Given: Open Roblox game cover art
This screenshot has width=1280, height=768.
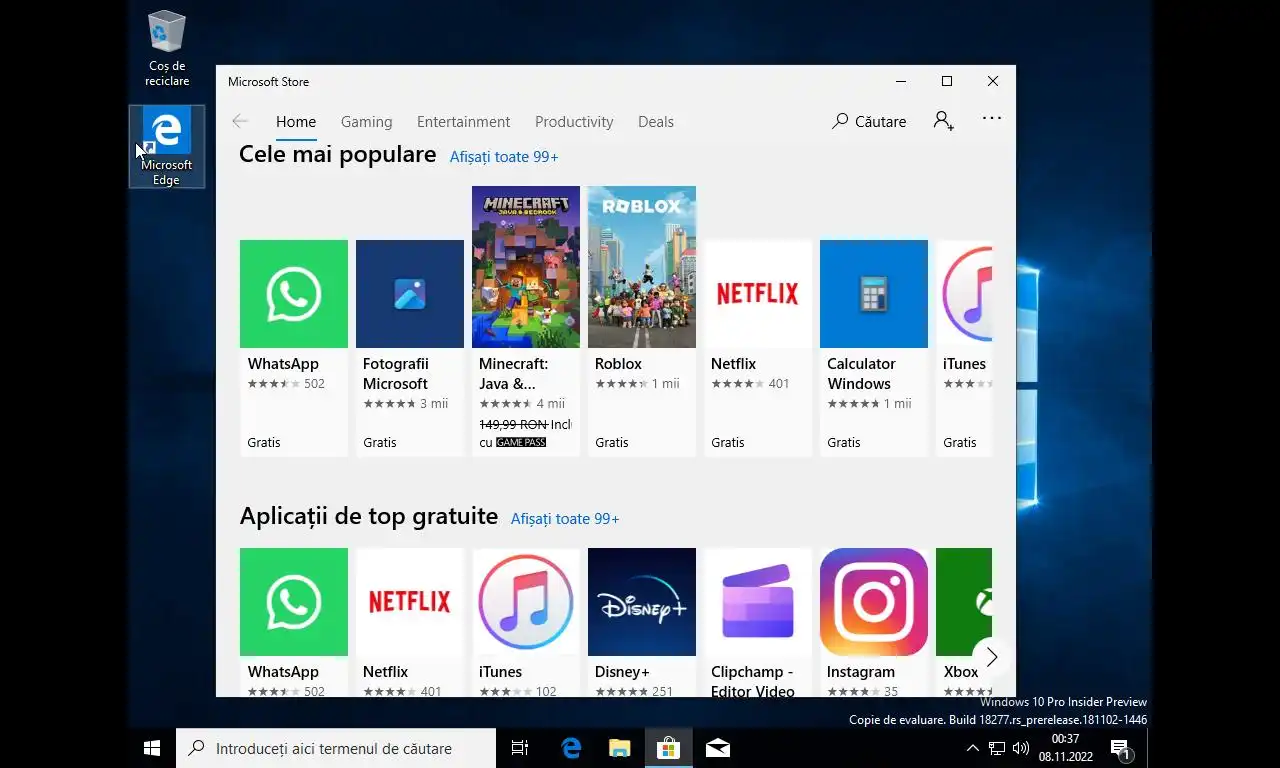Looking at the screenshot, I should click(642, 267).
